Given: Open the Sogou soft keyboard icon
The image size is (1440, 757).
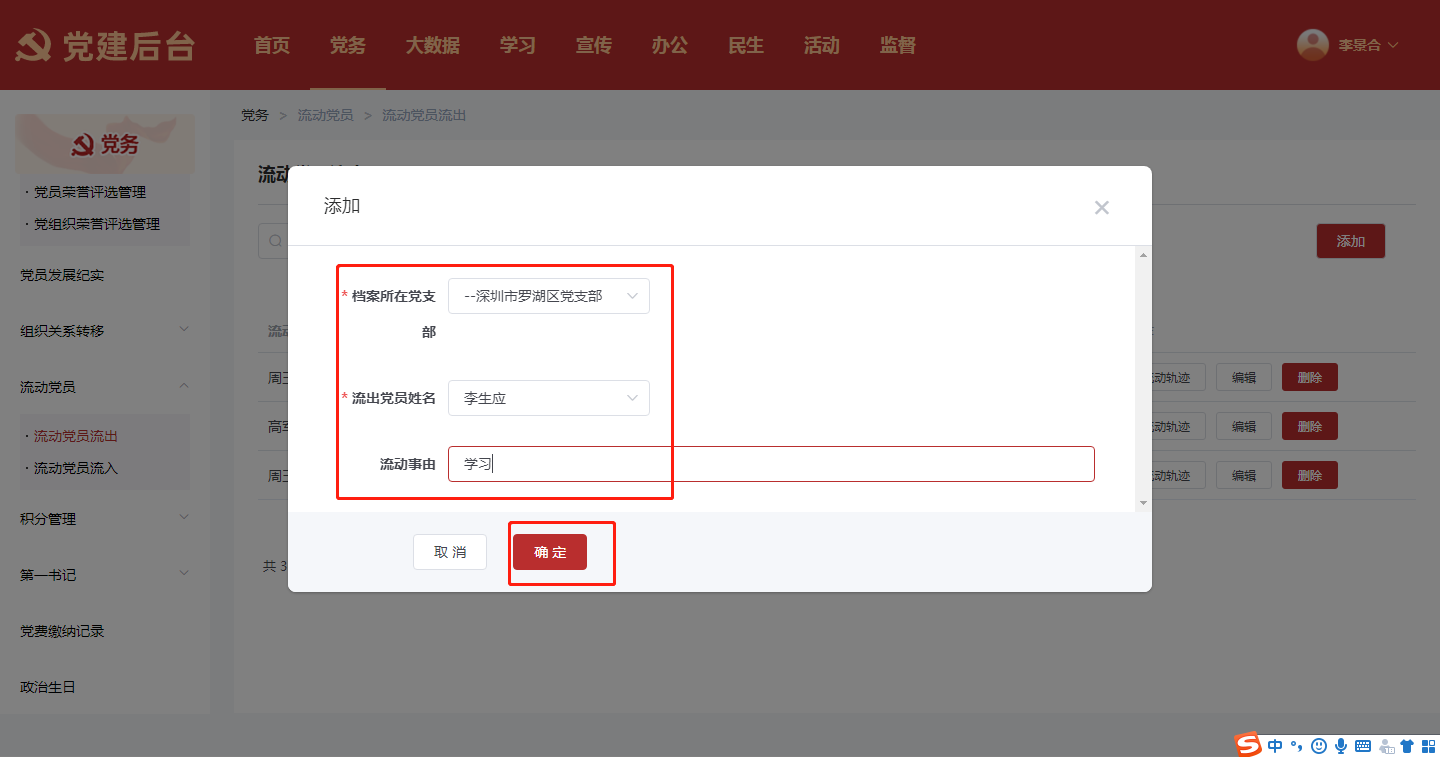Looking at the screenshot, I should pos(1362,746).
